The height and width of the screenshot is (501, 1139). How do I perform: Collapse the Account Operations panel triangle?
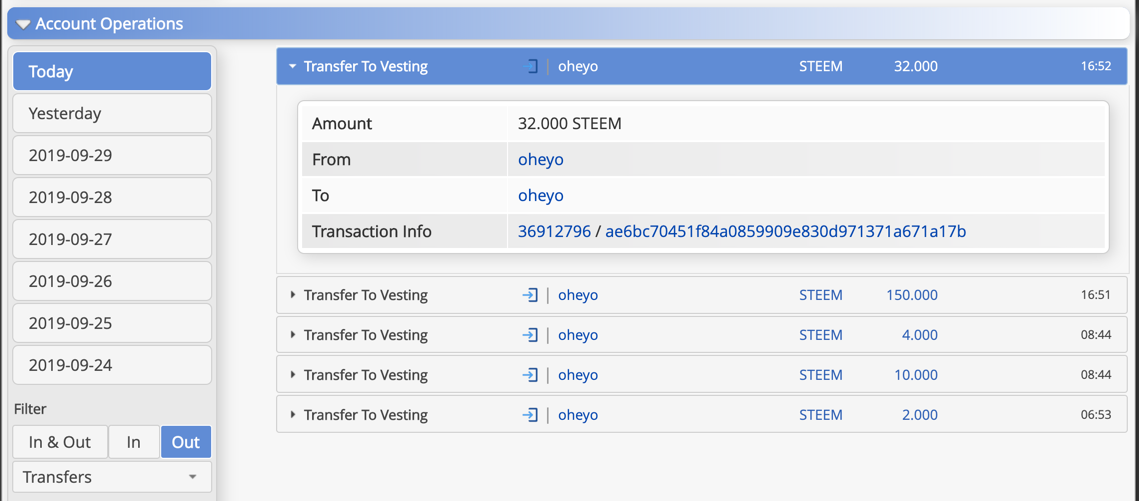pyautogui.click(x=24, y=24)
